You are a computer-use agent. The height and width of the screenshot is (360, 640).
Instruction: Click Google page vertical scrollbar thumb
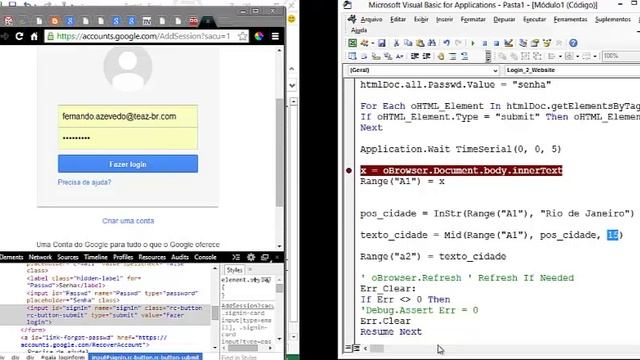click(x=279, y=152)
